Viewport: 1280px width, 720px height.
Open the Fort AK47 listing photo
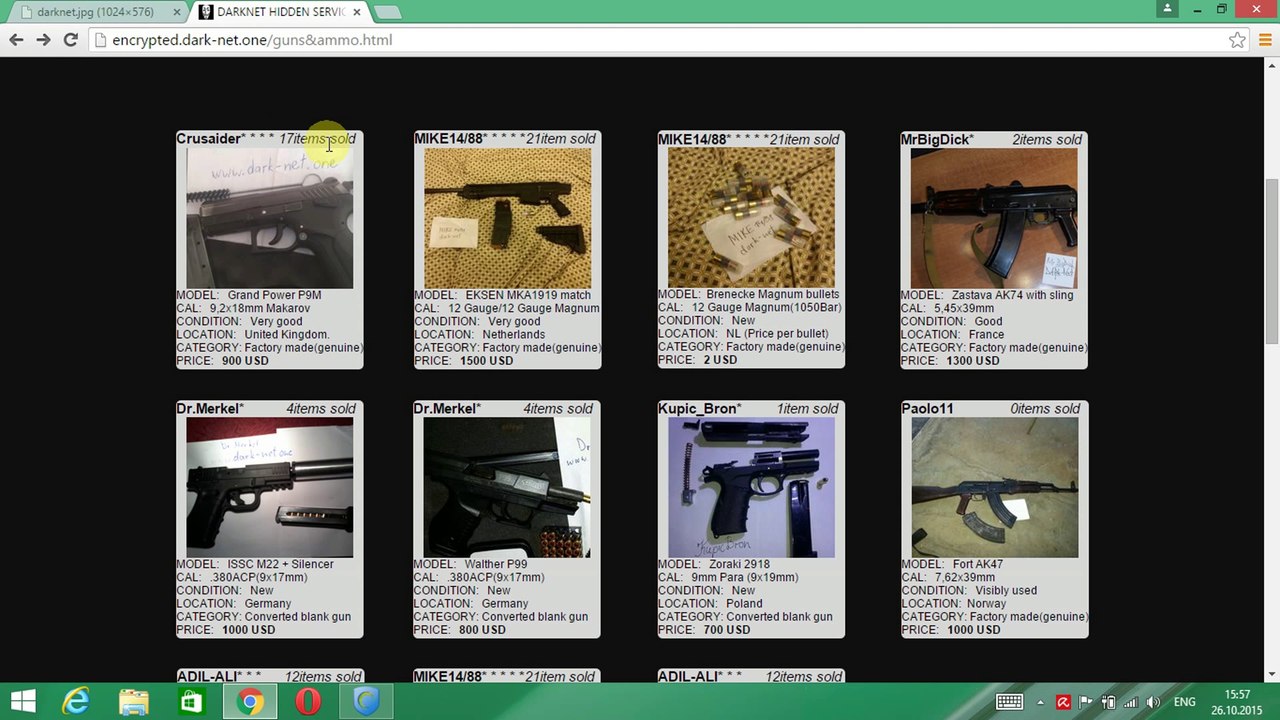point(994,487)
